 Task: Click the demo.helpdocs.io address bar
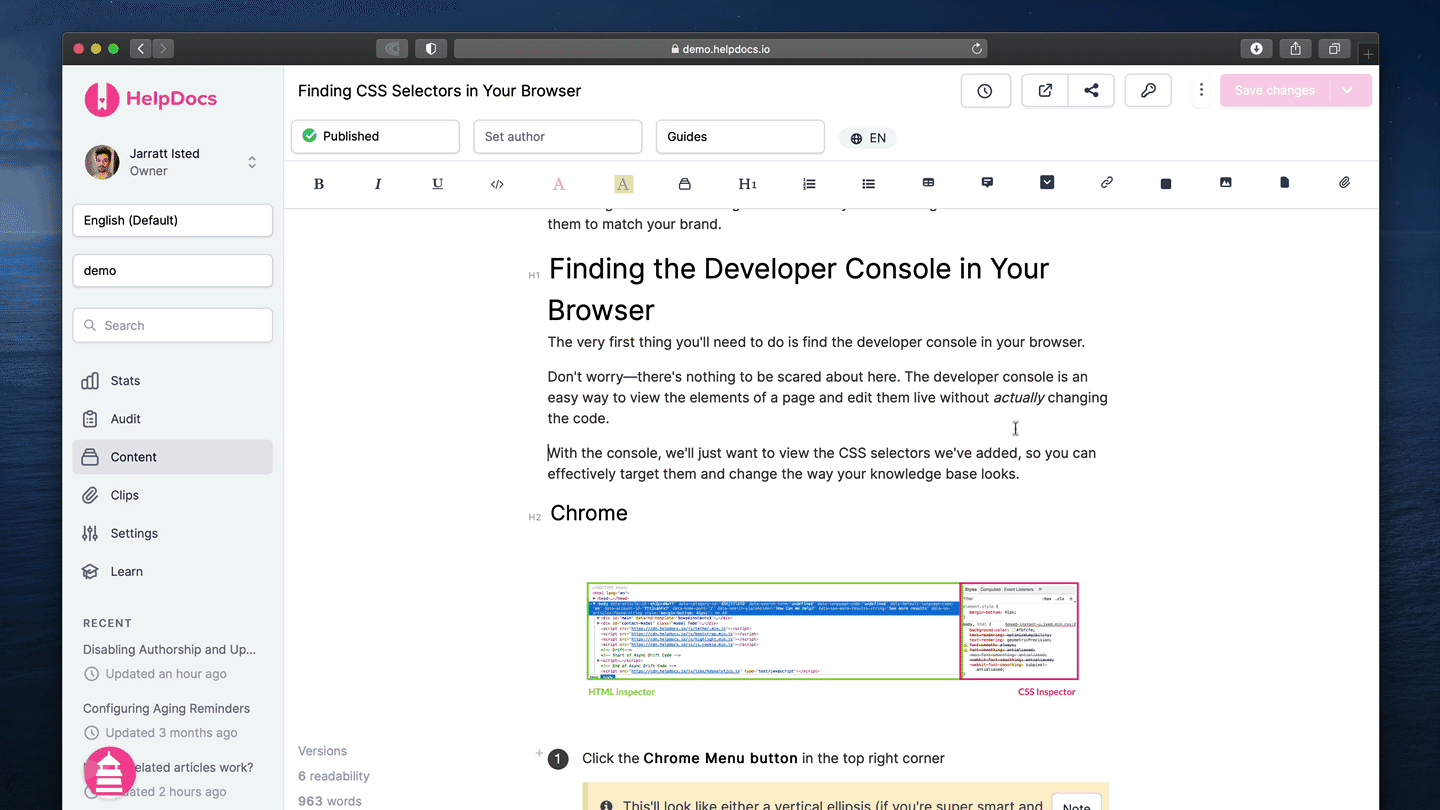coord(721,48)
